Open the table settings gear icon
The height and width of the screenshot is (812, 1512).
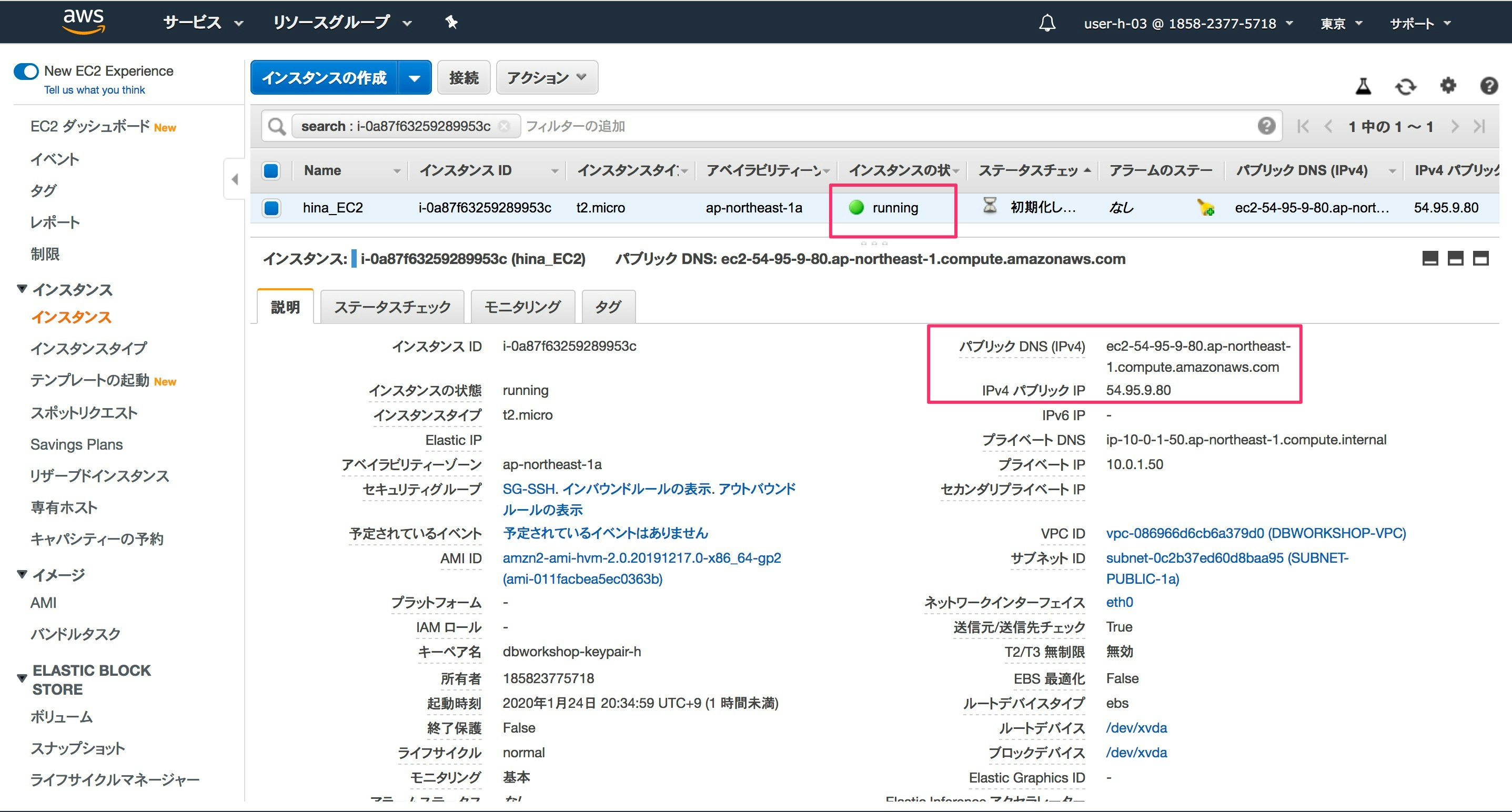click(1448, 86)
